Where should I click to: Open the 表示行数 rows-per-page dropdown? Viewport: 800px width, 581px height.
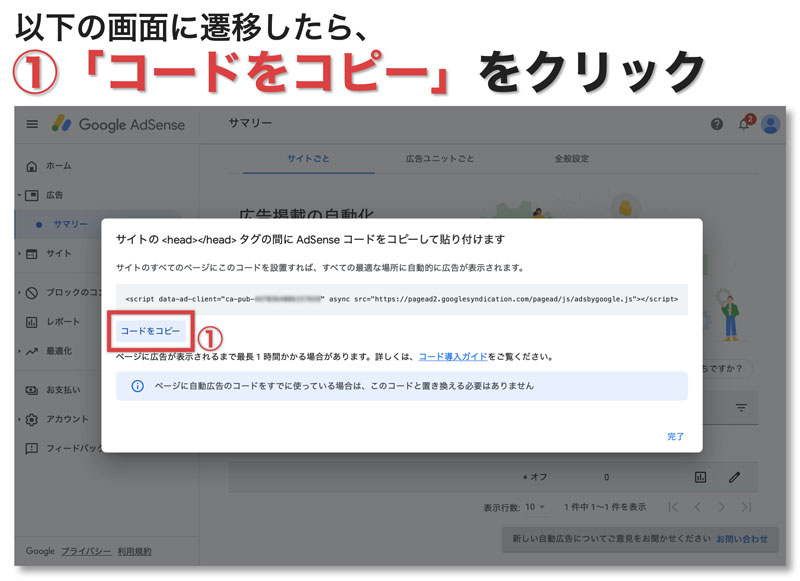(535, 507)
